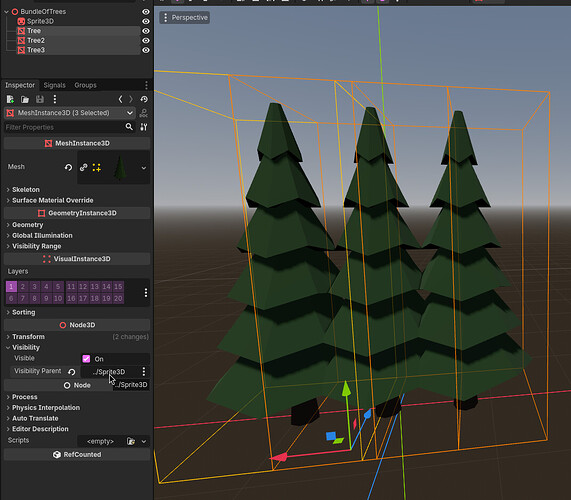Toggle eye icon for Tree2 node
This screenshot has height=500, width=571.
point(146,40)
